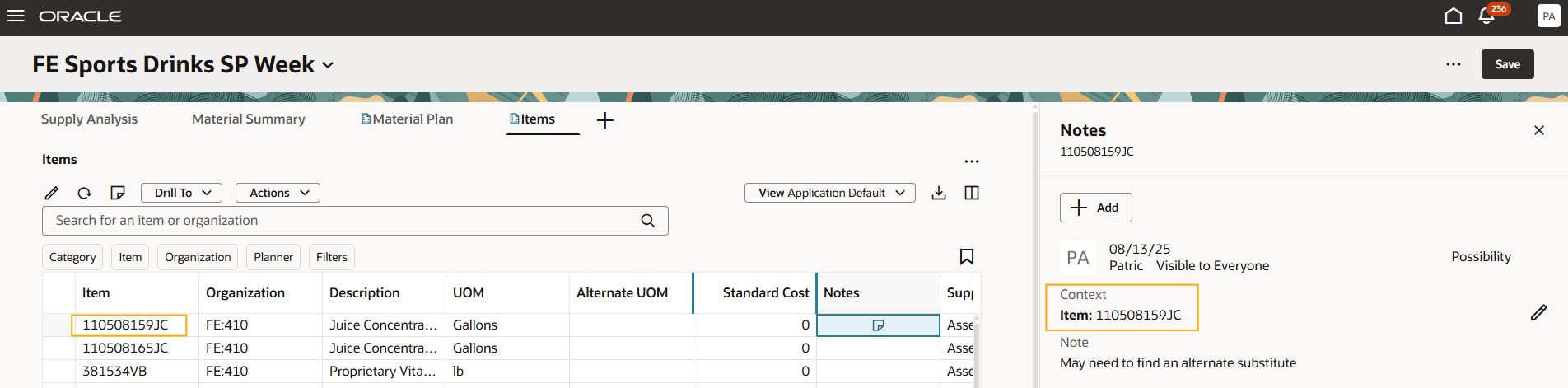The image size is (1568, 388).
Task: Go to the Home page icon
Action: [1454, 16]
